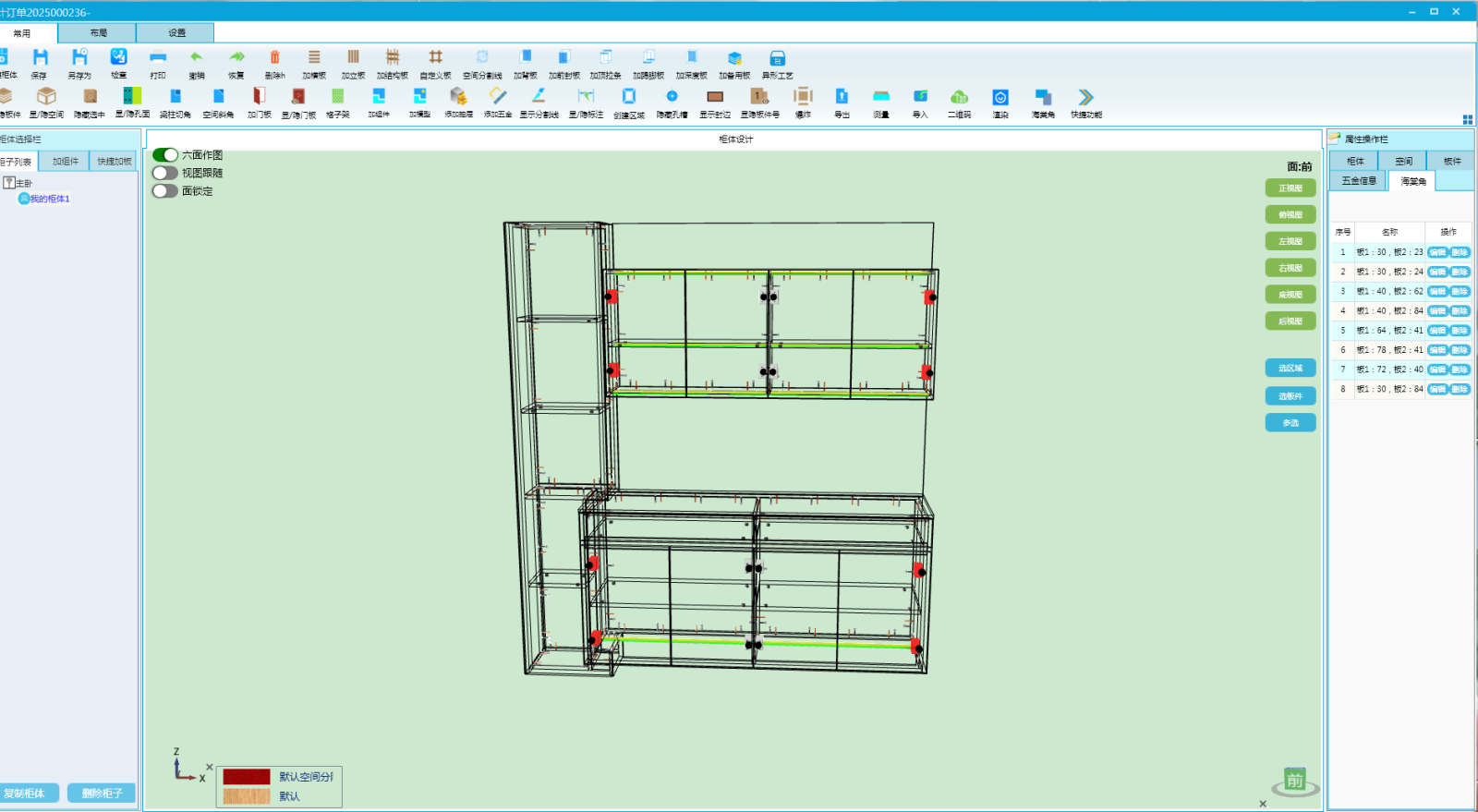Image resolution: width=1478 pixels, height=812 pixels.
Task: Enable the 面锁定 toggle switch
Action: pyautogui.click(x=165, y=191)
